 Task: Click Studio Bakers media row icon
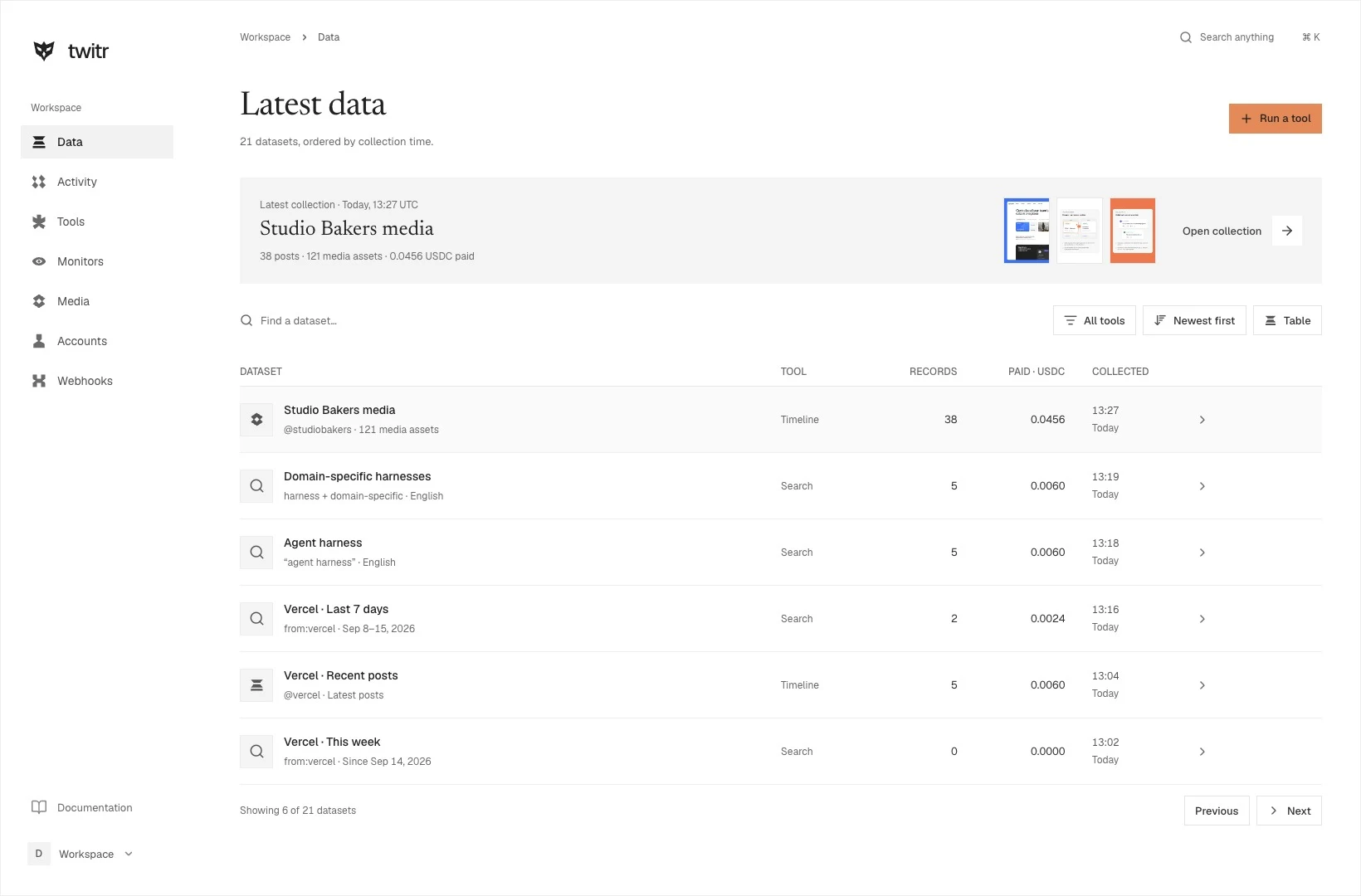coord(256,420)
